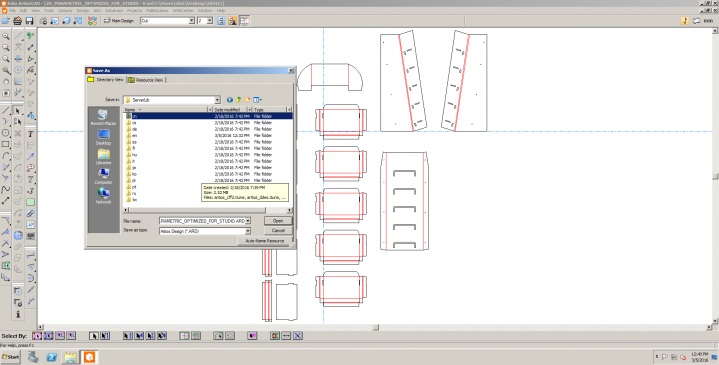
Task: Expand the Save in ServerLib dropdown
Action: 217,100
